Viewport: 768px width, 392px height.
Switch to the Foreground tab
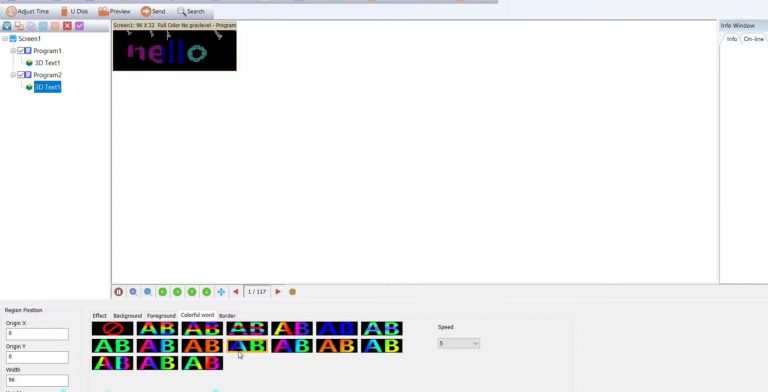(161, 316)
